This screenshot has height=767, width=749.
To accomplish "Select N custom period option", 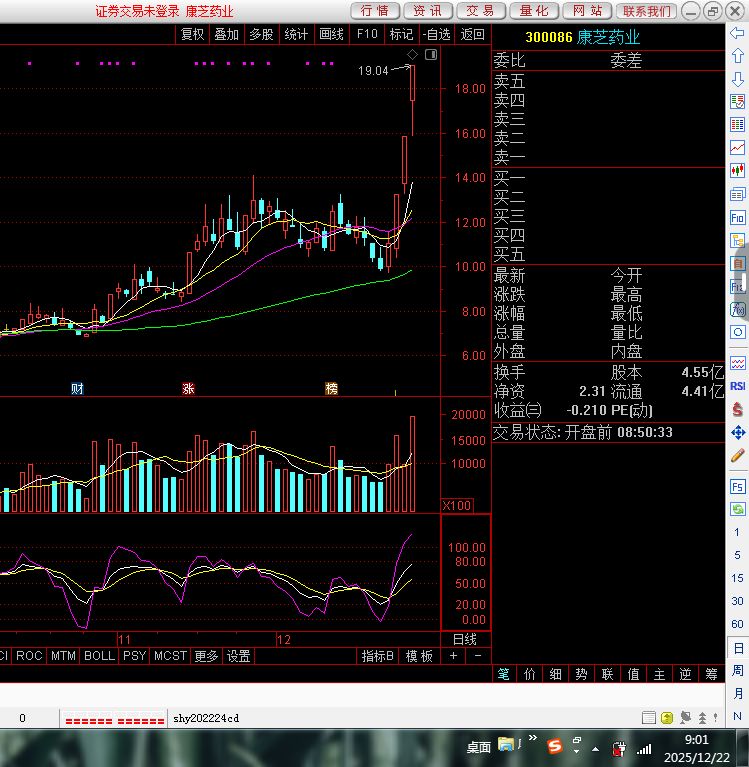I will (x=738, y=716).
